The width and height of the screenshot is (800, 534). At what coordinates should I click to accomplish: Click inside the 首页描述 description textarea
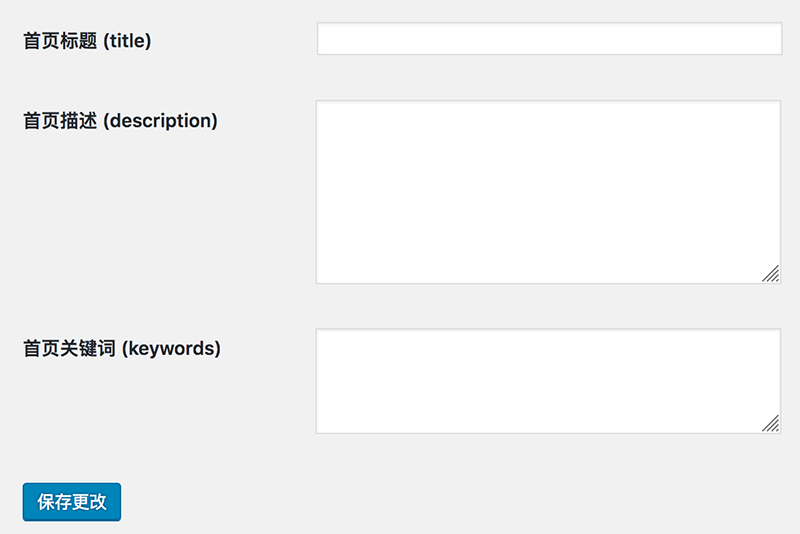[x=548, y=191]
